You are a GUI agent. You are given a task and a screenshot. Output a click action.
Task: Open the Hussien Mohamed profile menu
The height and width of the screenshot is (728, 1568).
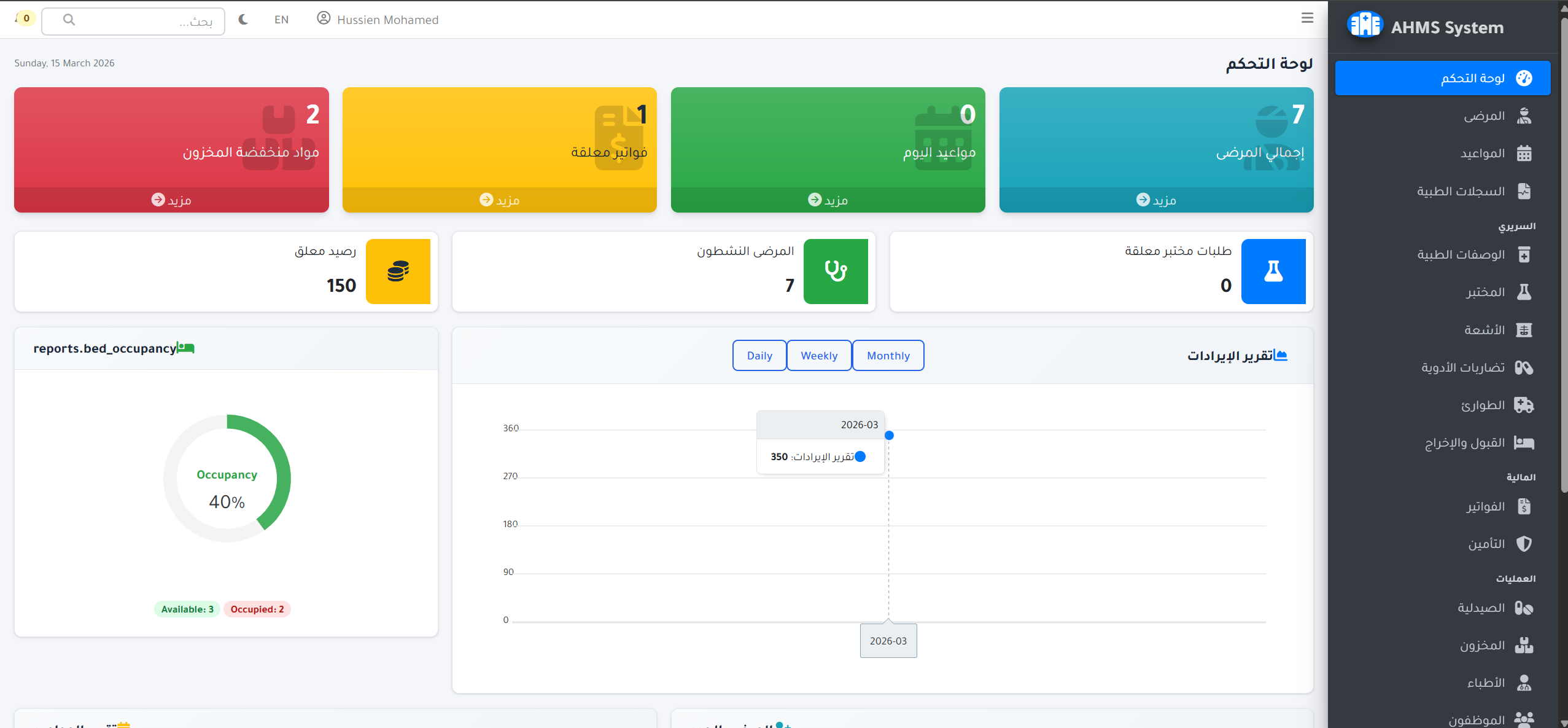tap(376, 19)
